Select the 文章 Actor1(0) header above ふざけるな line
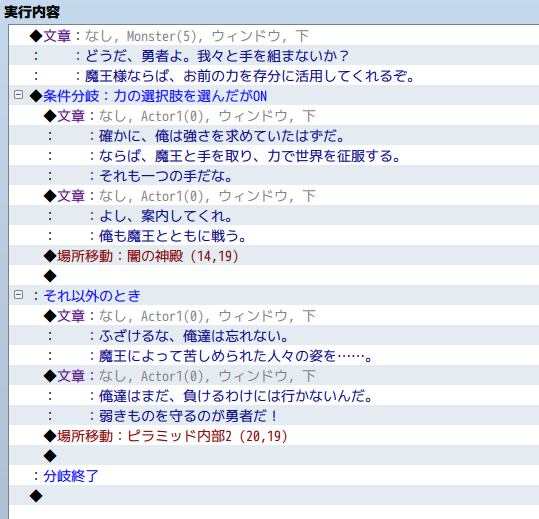This screenshot has width=539, height=519. (274, 316)
